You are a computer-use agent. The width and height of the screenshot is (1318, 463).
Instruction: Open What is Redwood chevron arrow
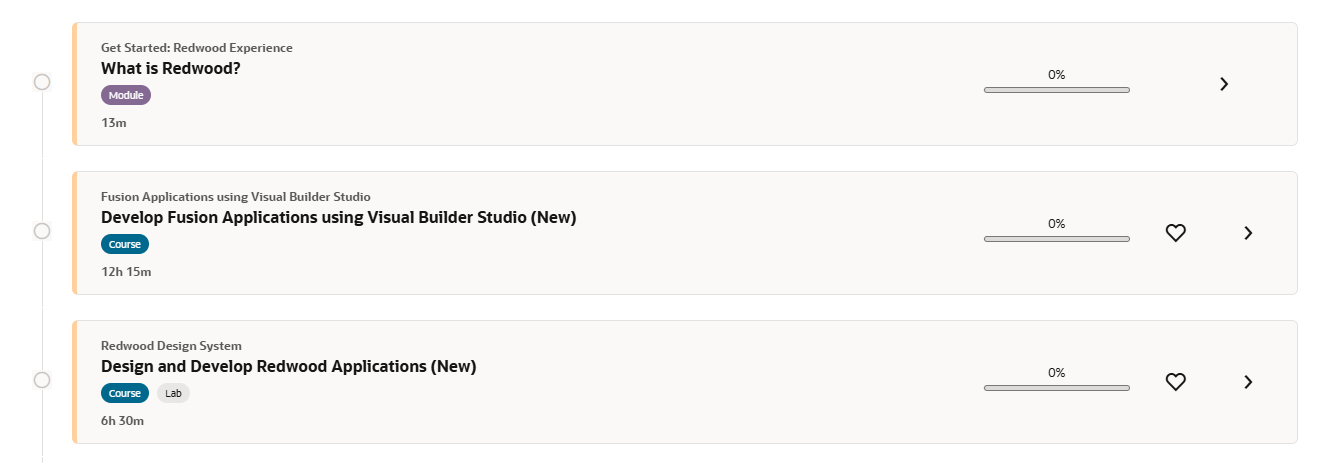[1224, 84]
